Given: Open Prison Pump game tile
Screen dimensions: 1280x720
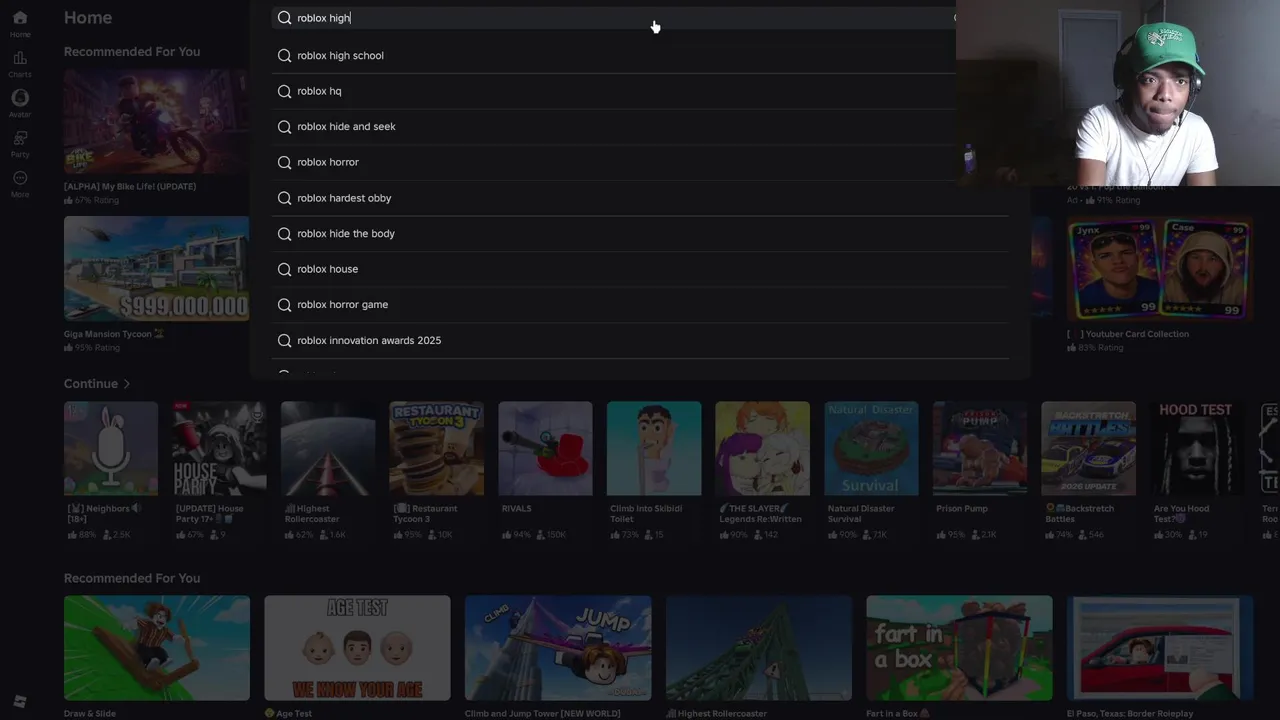Looking at the screenshot, I should click(x=980, y=448).
